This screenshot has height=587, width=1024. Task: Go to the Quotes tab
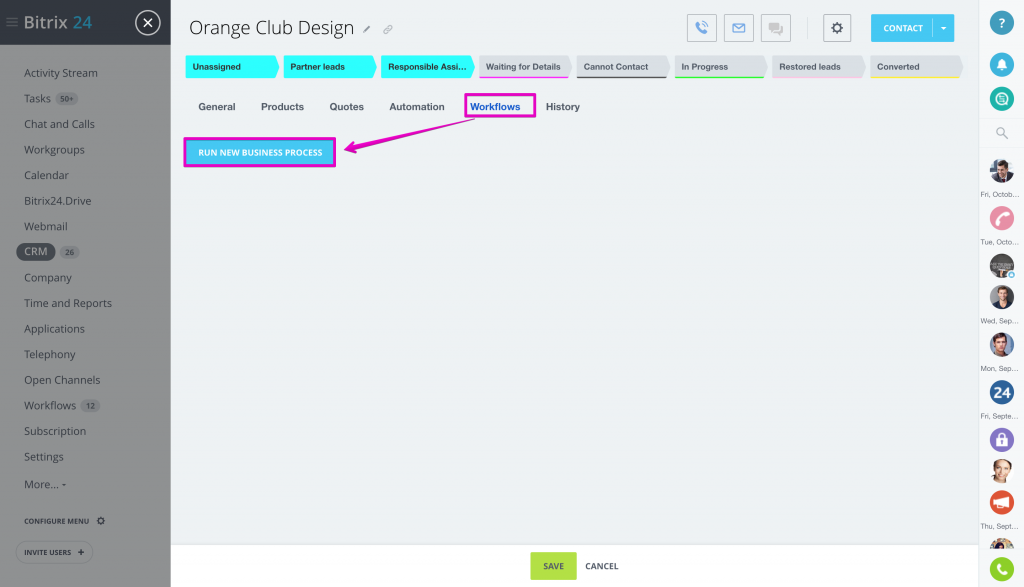[346, 106]
